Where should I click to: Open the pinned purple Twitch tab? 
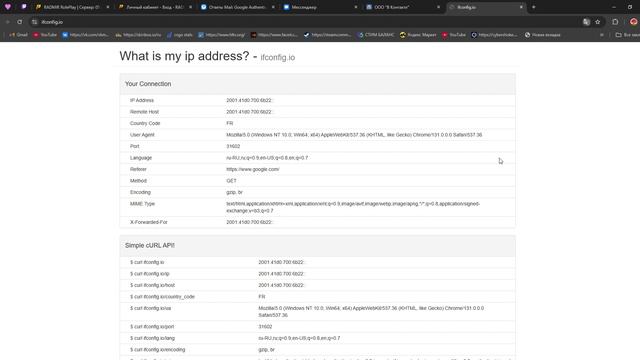coord(24,7)
